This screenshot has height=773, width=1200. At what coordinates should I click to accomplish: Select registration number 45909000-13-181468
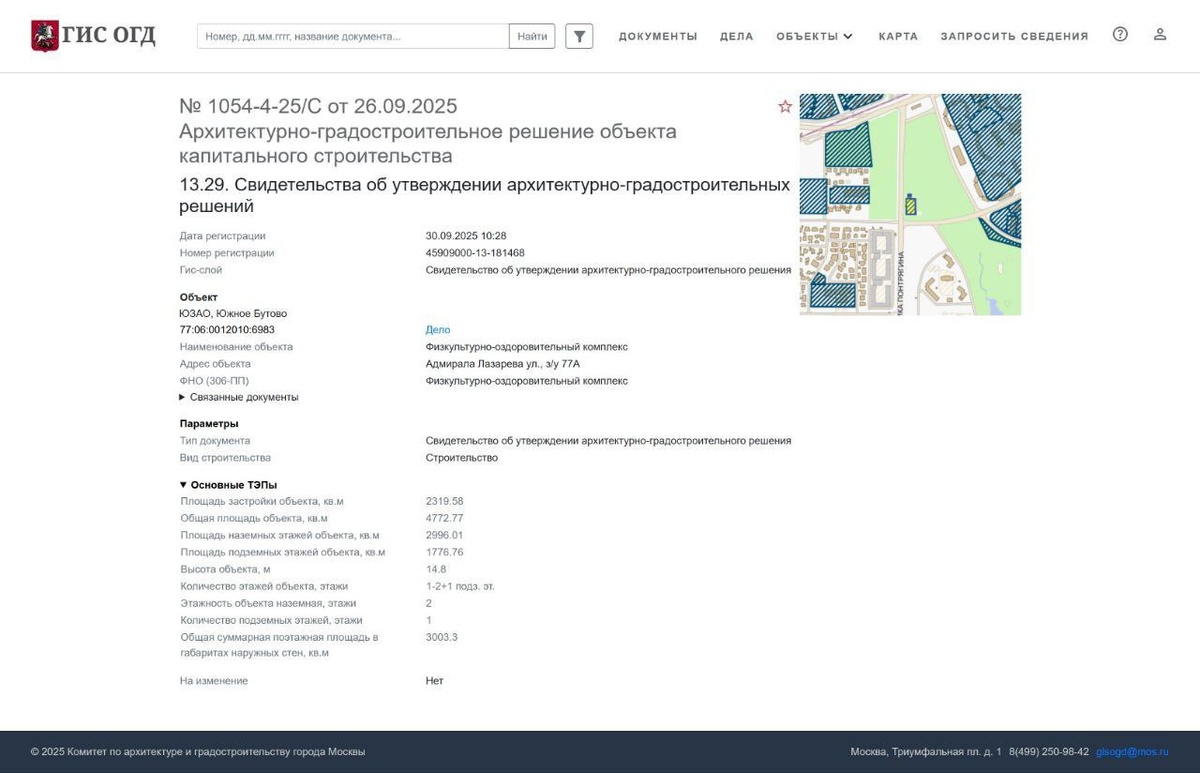(x=475, y=253)
